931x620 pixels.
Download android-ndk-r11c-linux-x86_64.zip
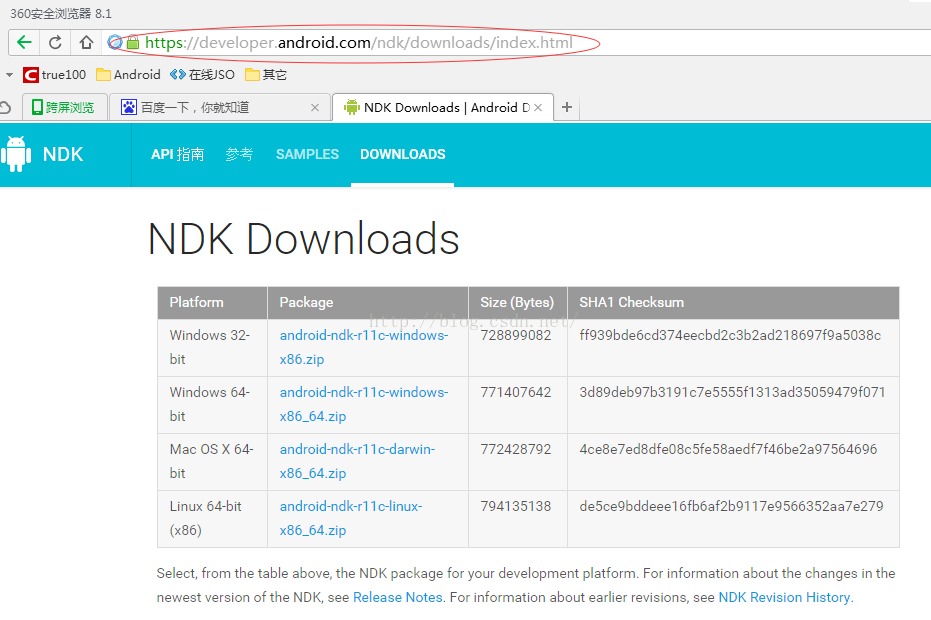(x=351, y=518)
